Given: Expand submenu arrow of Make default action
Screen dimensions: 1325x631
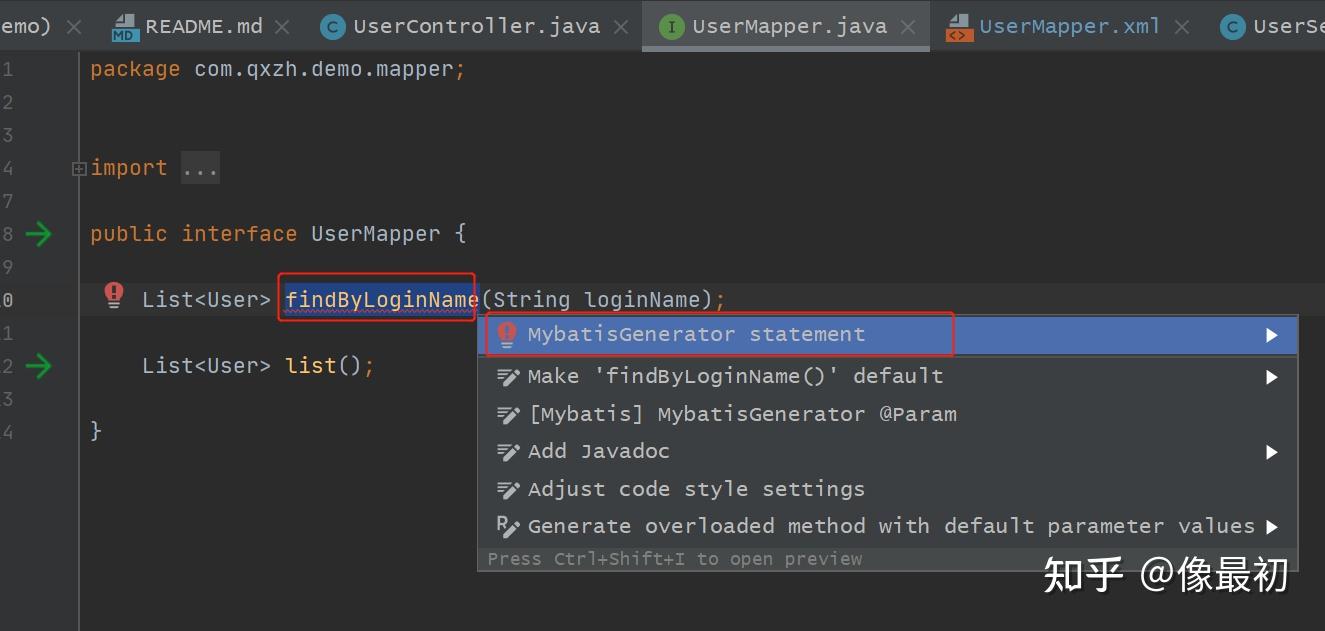Looking at the screenshot, I should pos(1271,377).
